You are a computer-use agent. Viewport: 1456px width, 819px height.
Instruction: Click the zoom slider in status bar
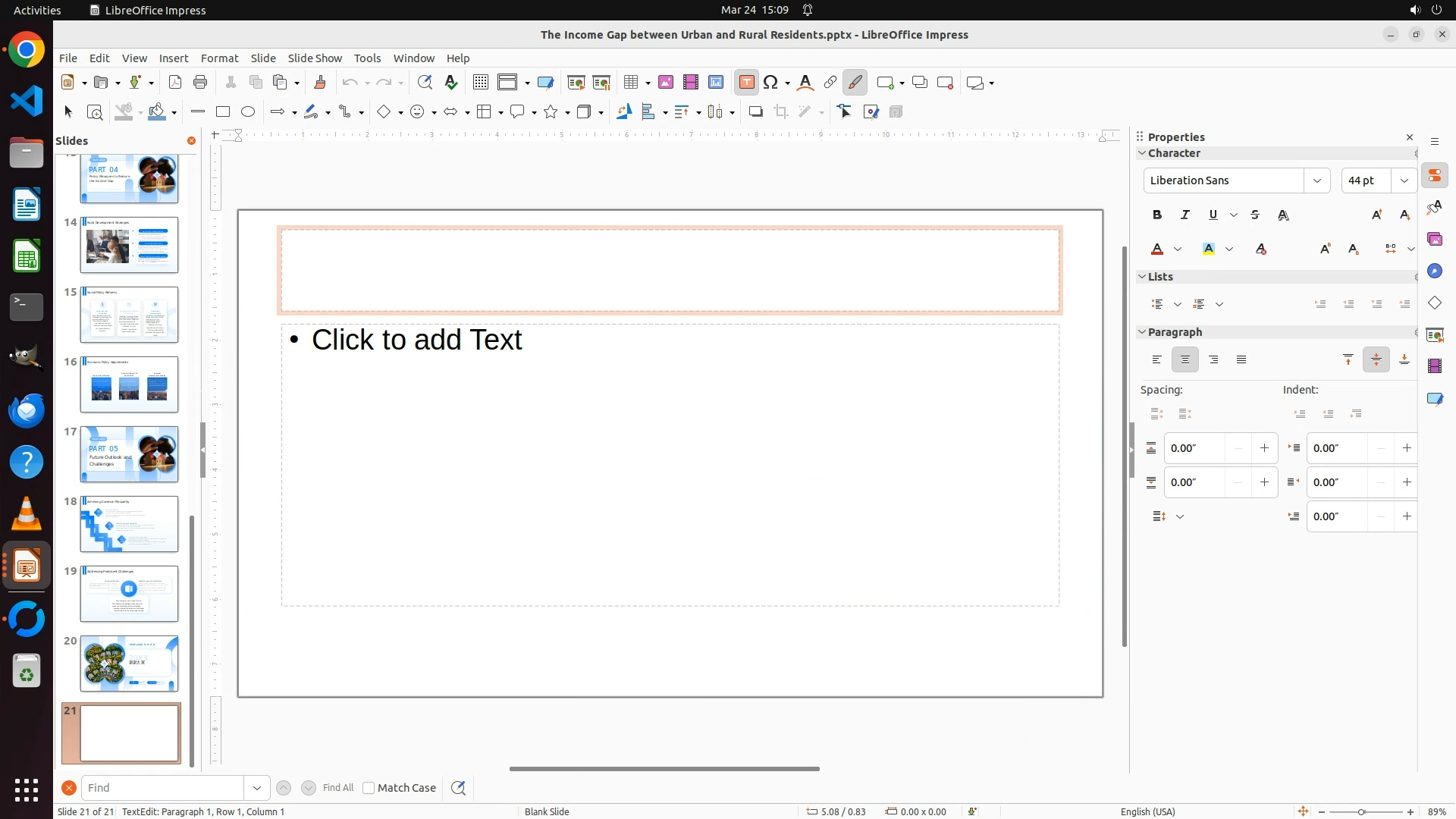[x=1362, y=811]
